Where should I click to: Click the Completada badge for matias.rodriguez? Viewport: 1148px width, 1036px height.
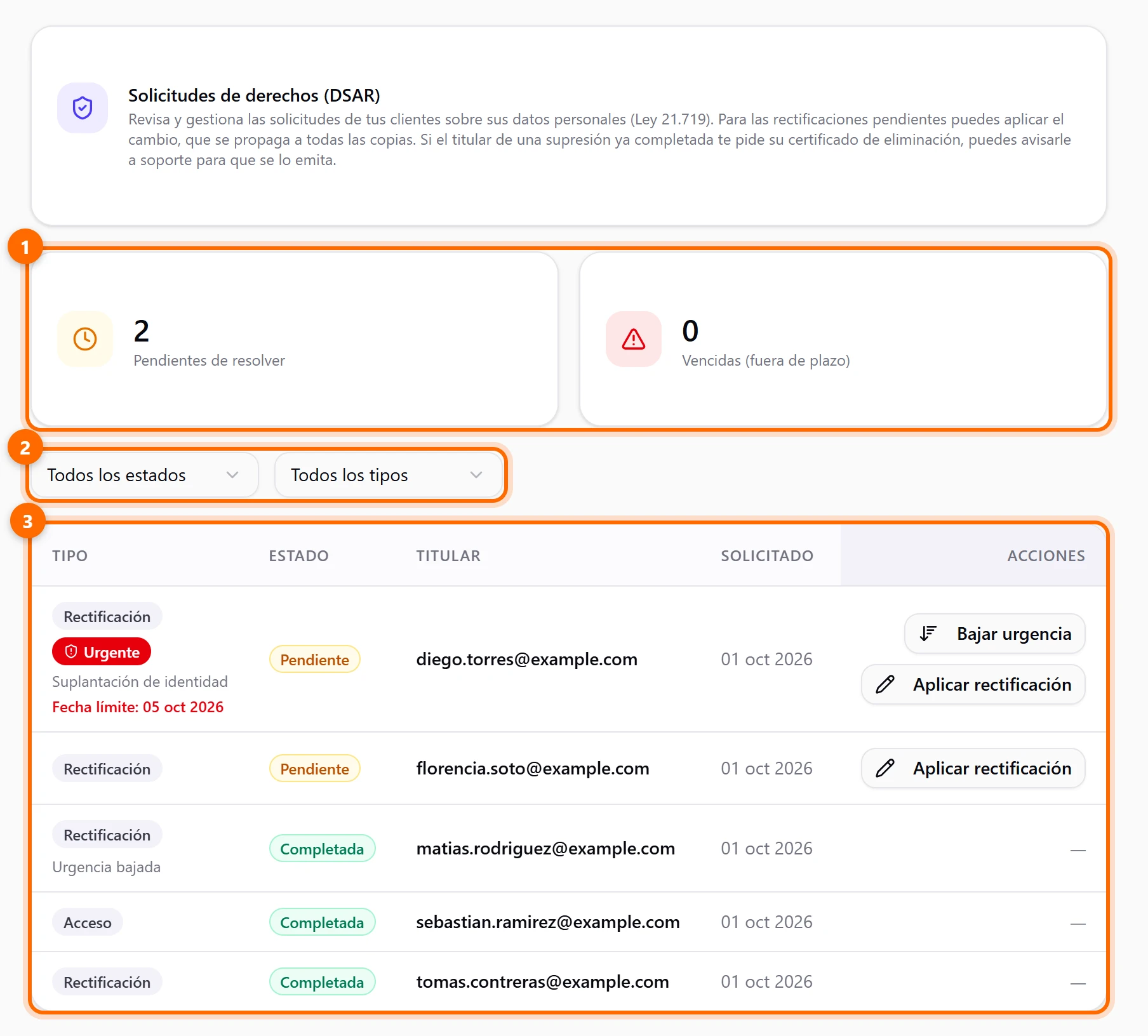coord(322,849)
